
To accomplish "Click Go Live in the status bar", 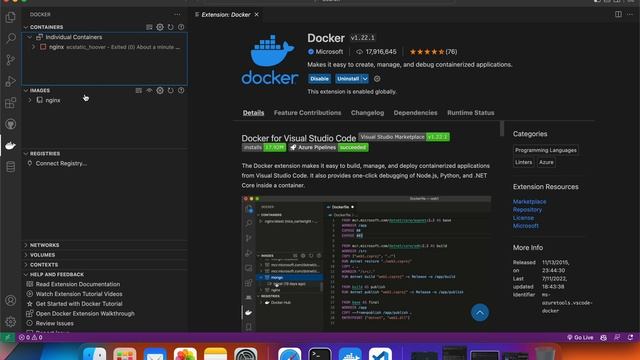I will pyautogui.click(x=580, y=338).
